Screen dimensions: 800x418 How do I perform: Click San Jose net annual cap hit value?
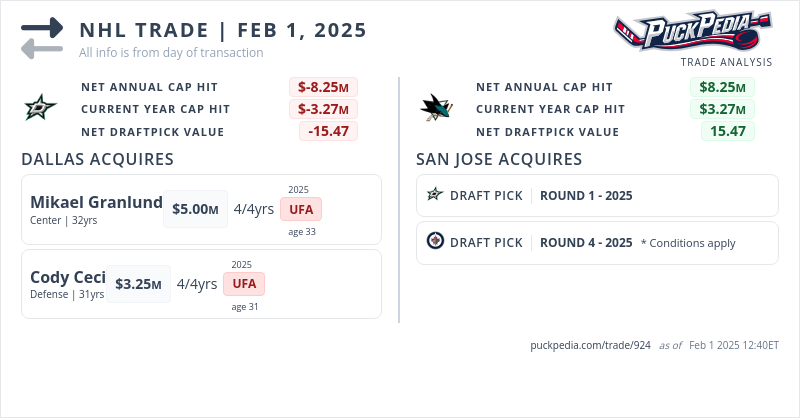(x=722, y=87)
